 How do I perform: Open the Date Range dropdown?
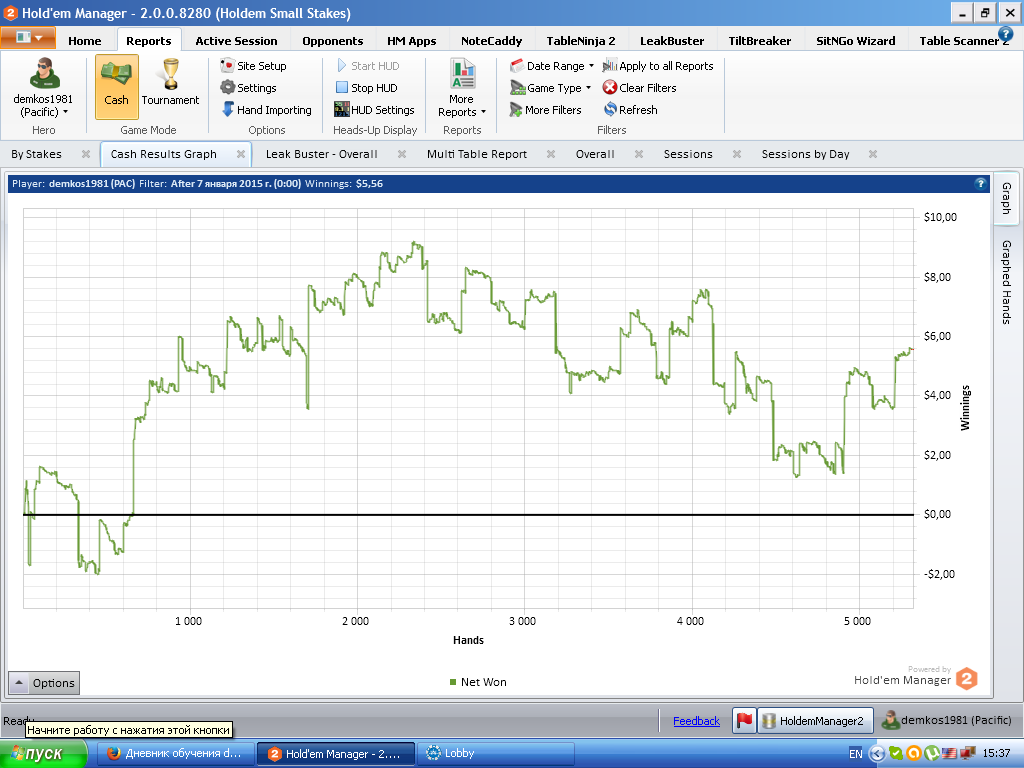[552, 66]
